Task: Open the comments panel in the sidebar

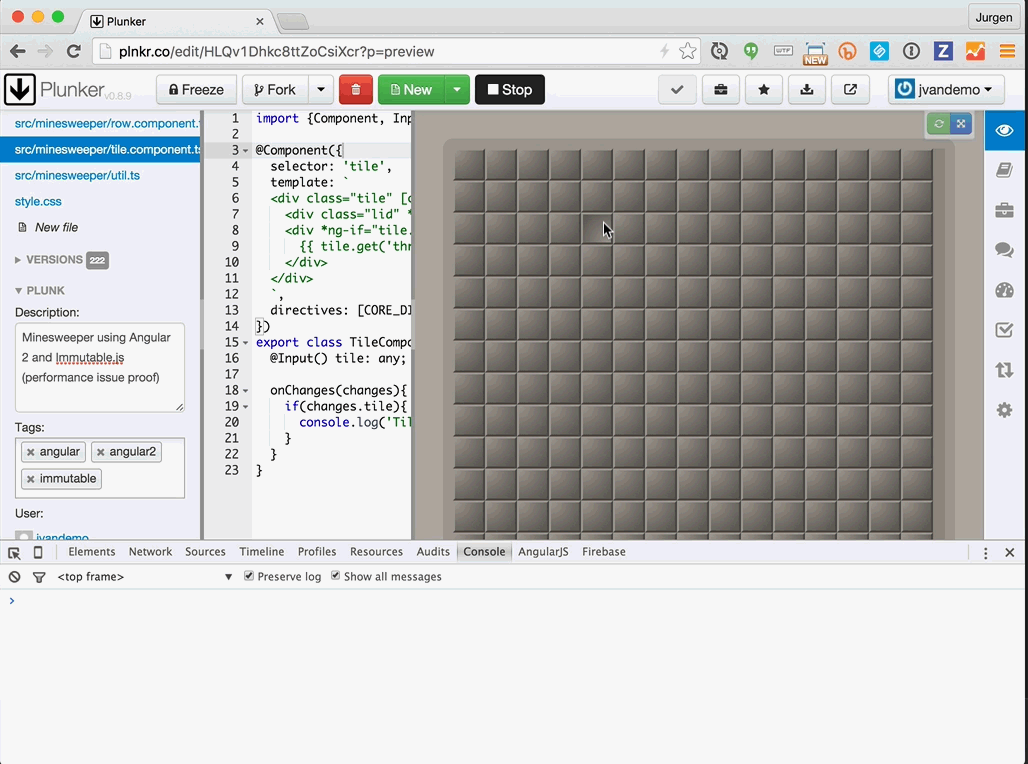Action: coord(1004,250)
